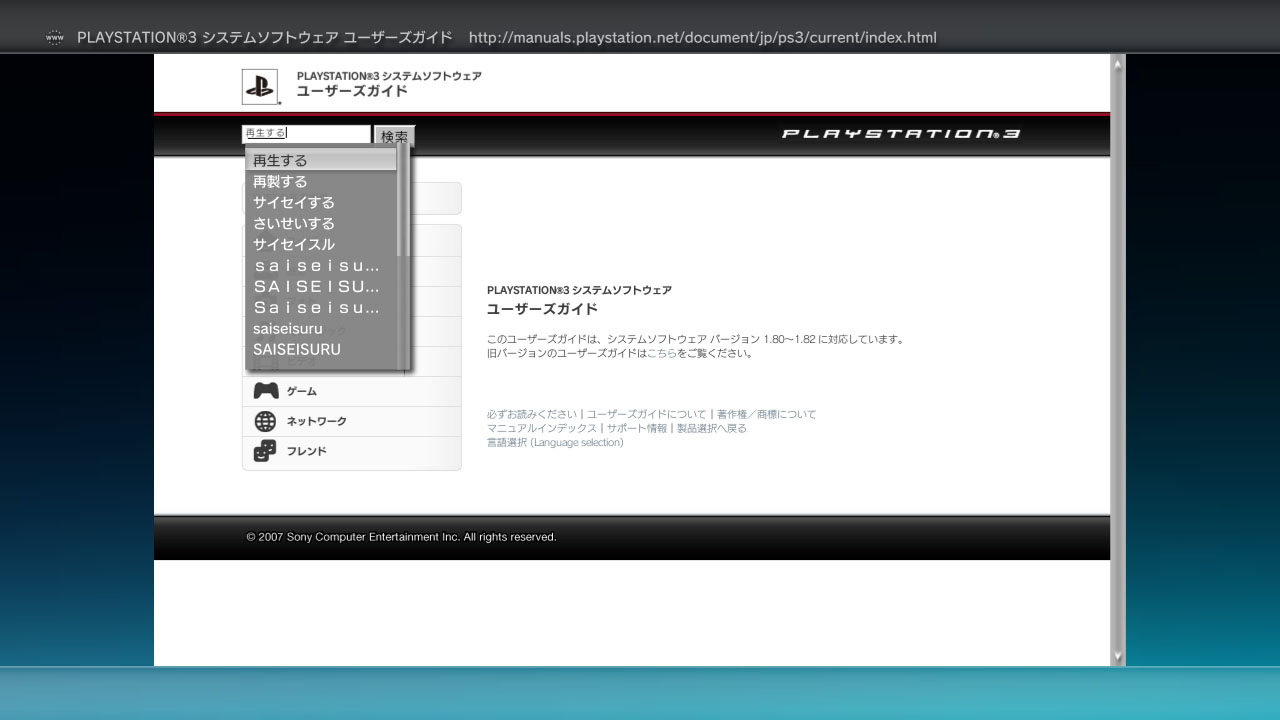Image resolution: width=1280 pixels, height=720 pixels.
Task: Select the wide lowercase ｓａｉｓｅｉｓｕ suggestion
Action: click(321, 265)
